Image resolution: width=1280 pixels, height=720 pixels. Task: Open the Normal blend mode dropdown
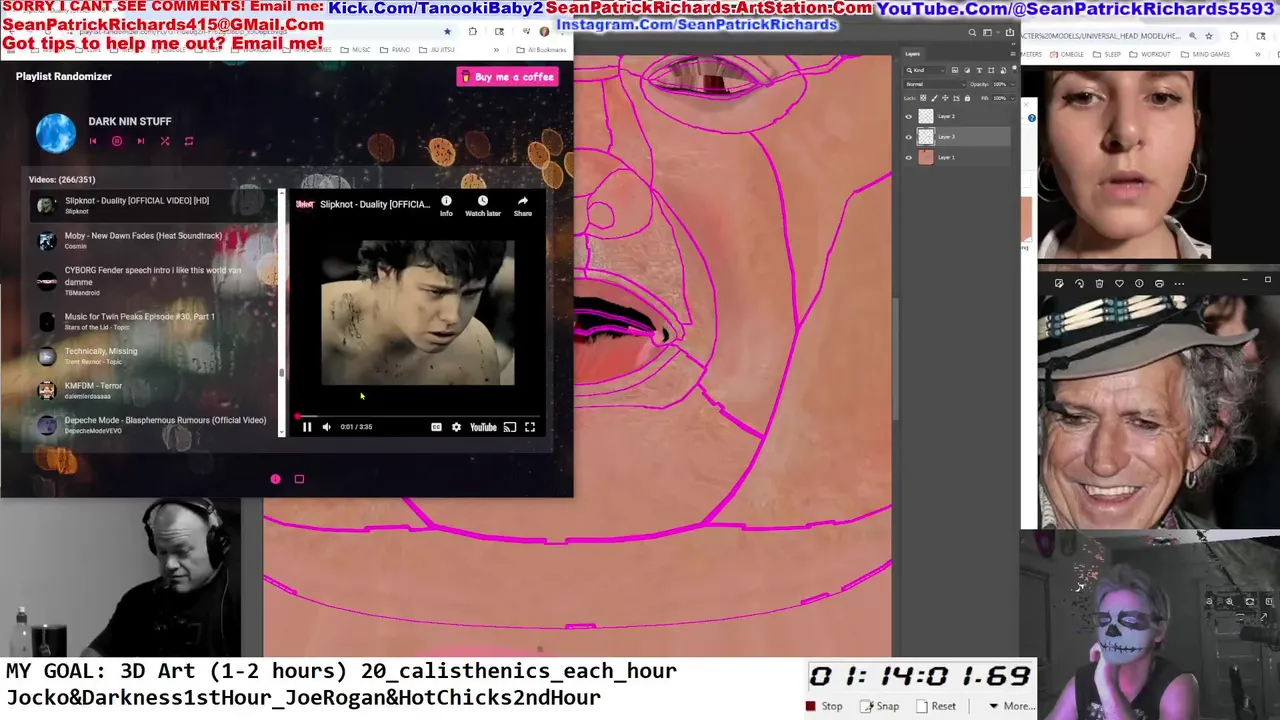935,84
